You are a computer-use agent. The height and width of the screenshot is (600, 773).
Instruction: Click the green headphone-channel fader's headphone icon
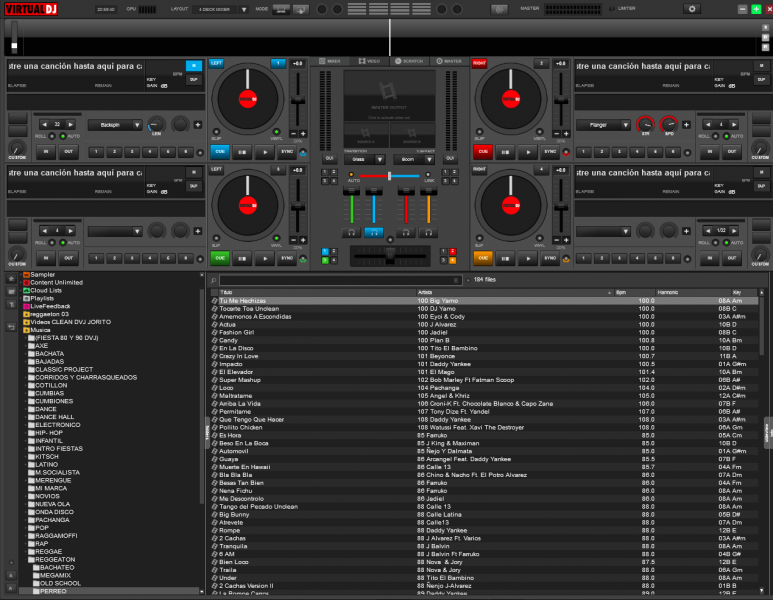click(351, 233)
